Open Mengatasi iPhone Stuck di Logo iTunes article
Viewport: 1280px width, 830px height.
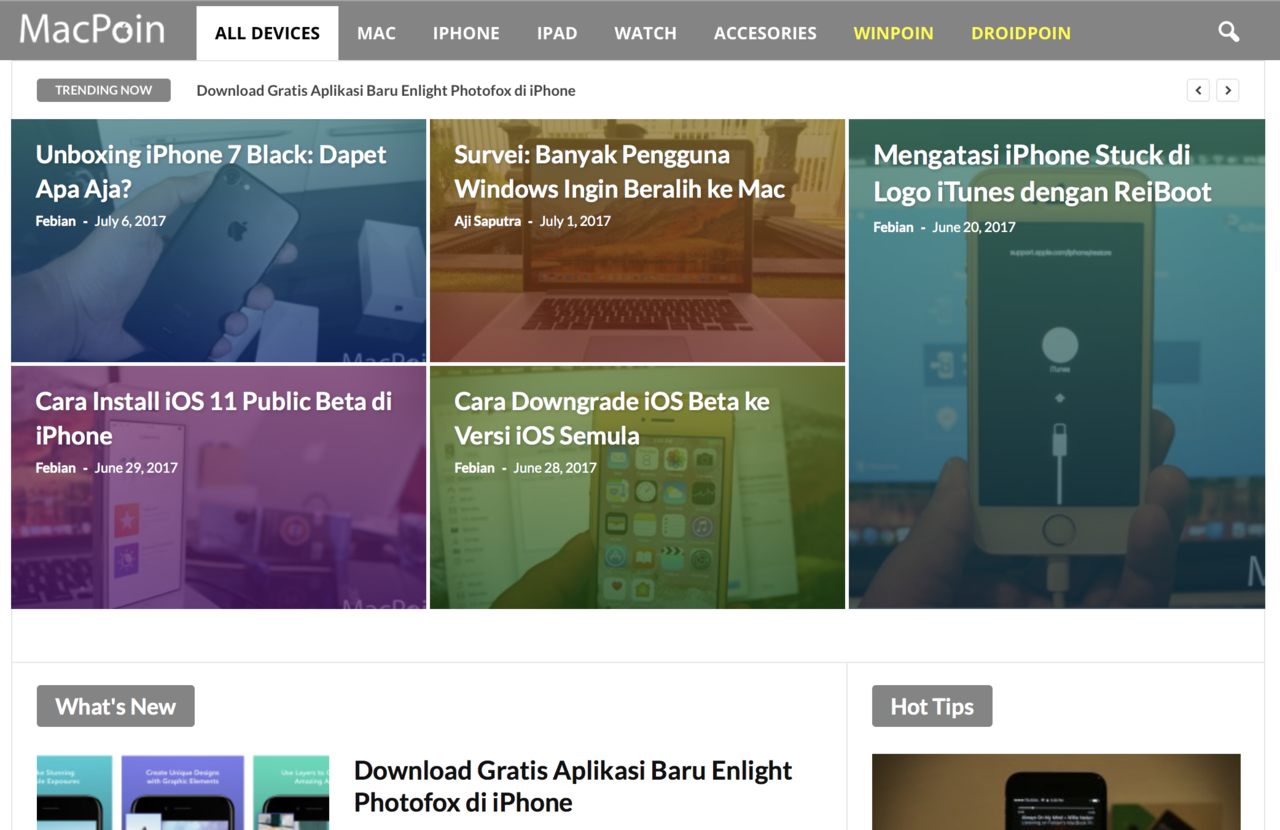(1042, 173)
